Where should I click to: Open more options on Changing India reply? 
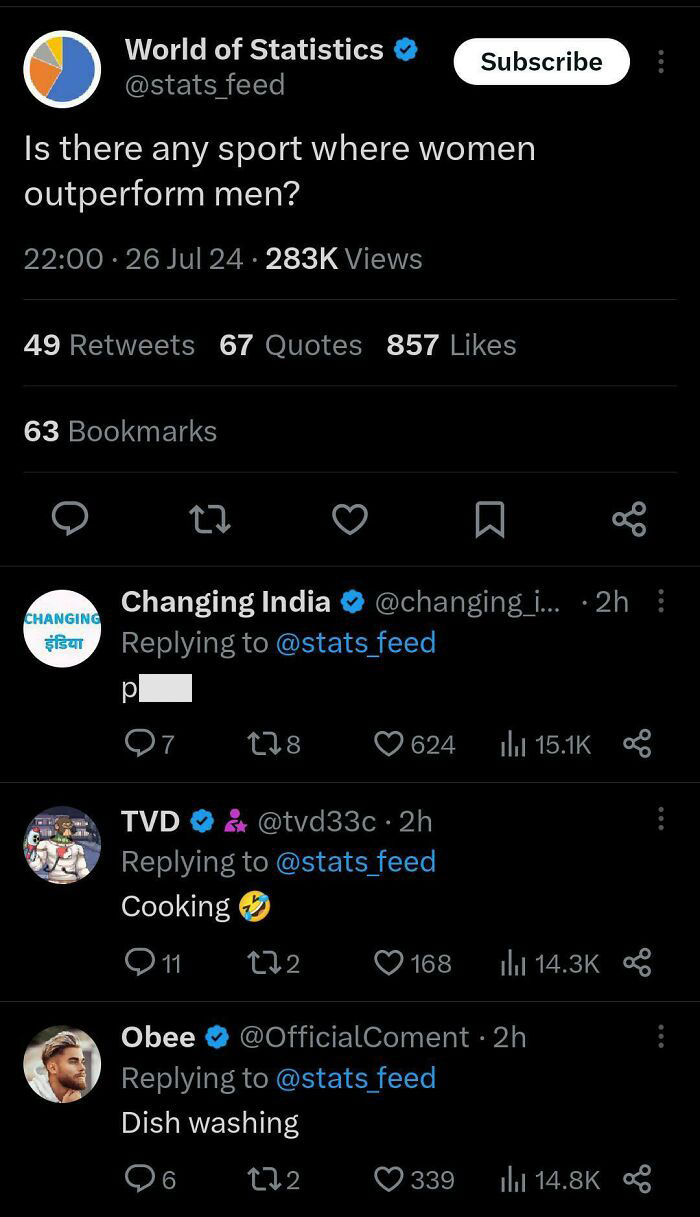pyautogui.click(x=661, y=601)
